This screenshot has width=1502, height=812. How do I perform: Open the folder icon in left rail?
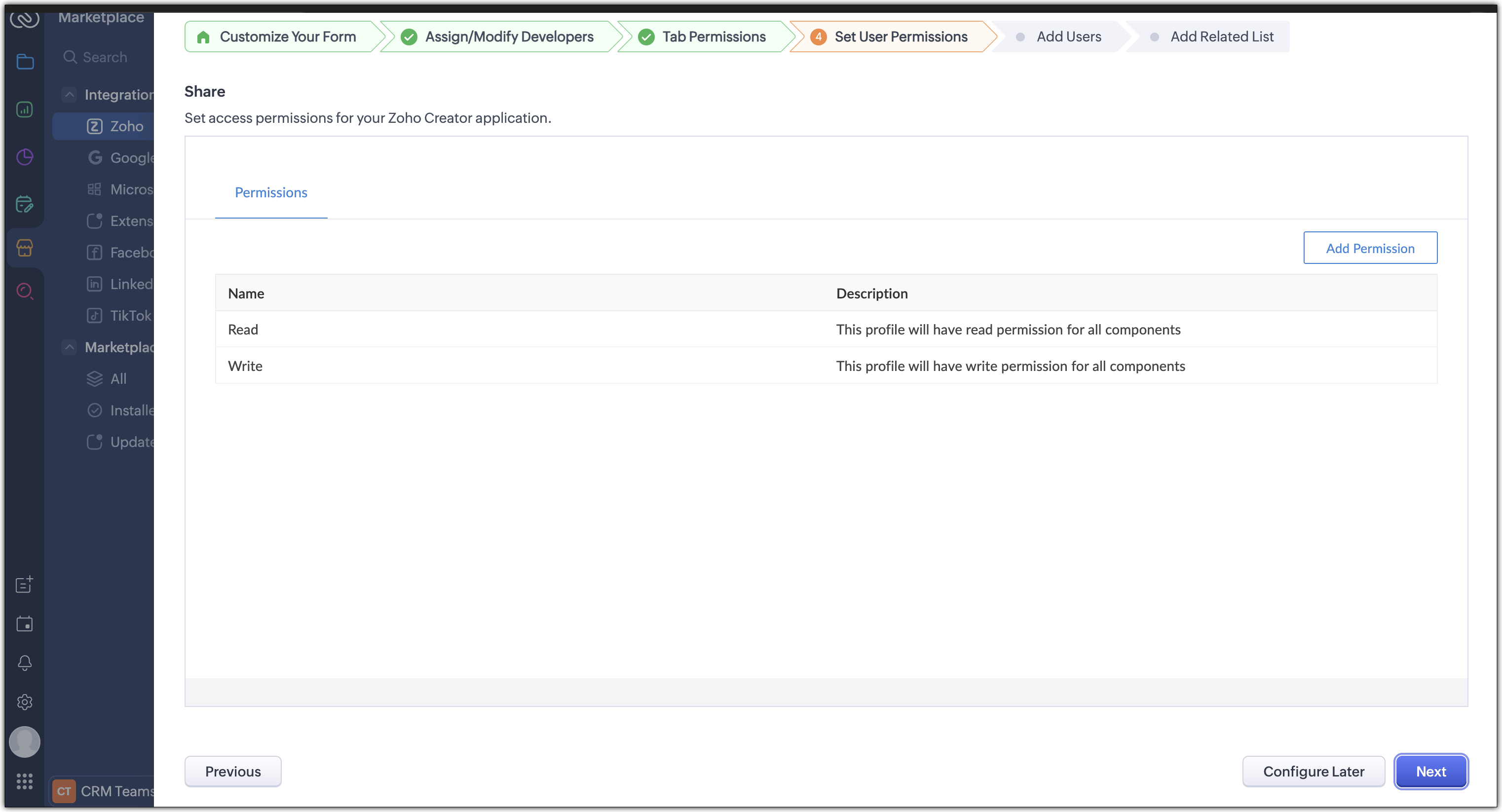[25, 61]
